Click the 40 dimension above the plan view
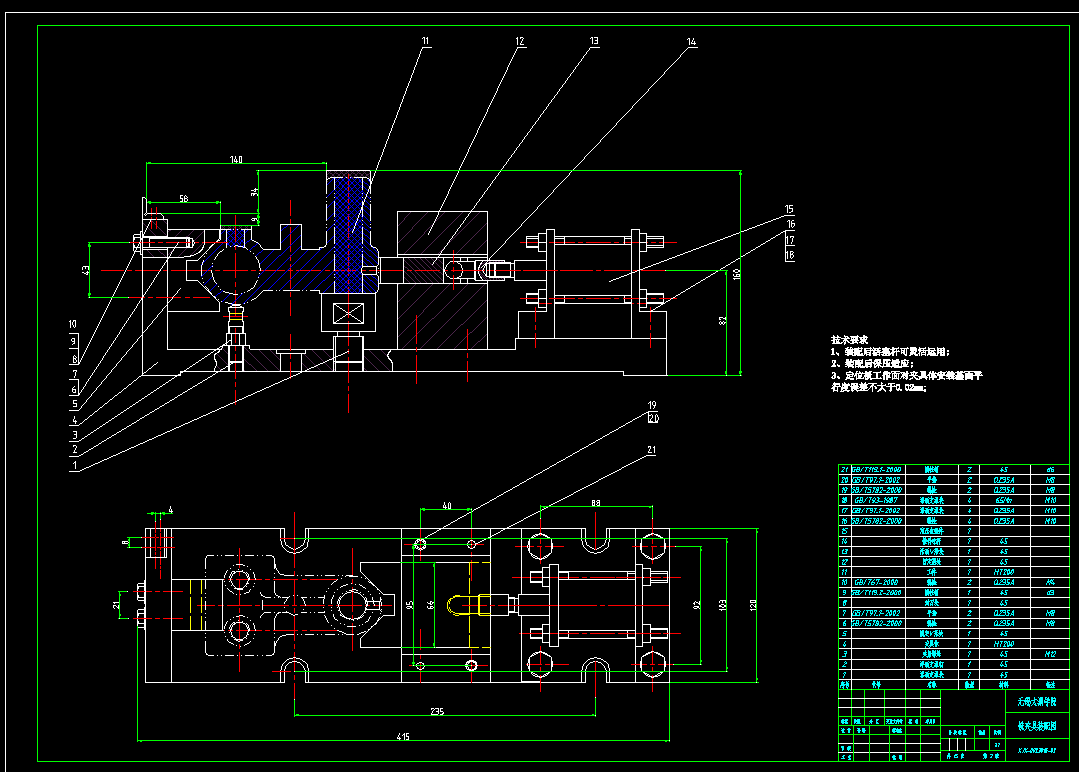The height and width of the screenshot is (772, 1079). click(447, 505)
